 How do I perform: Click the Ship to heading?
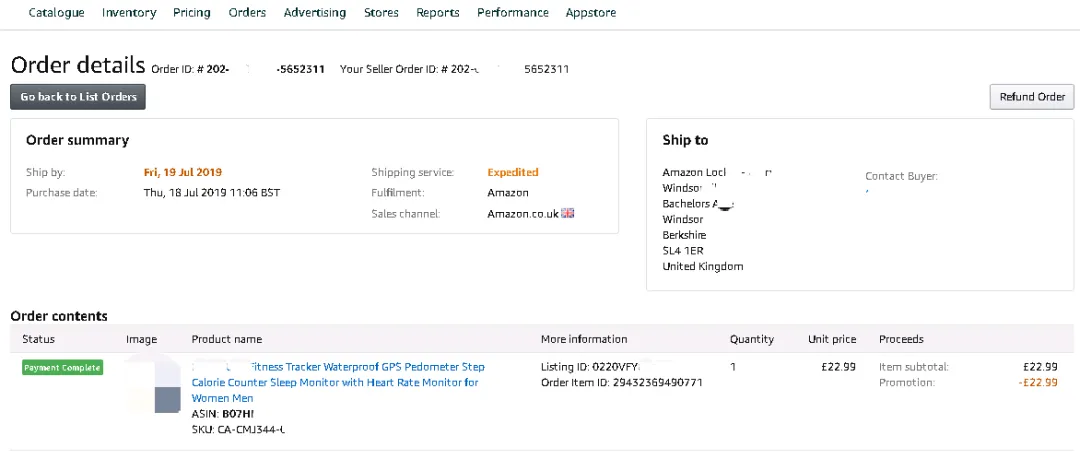685,140
